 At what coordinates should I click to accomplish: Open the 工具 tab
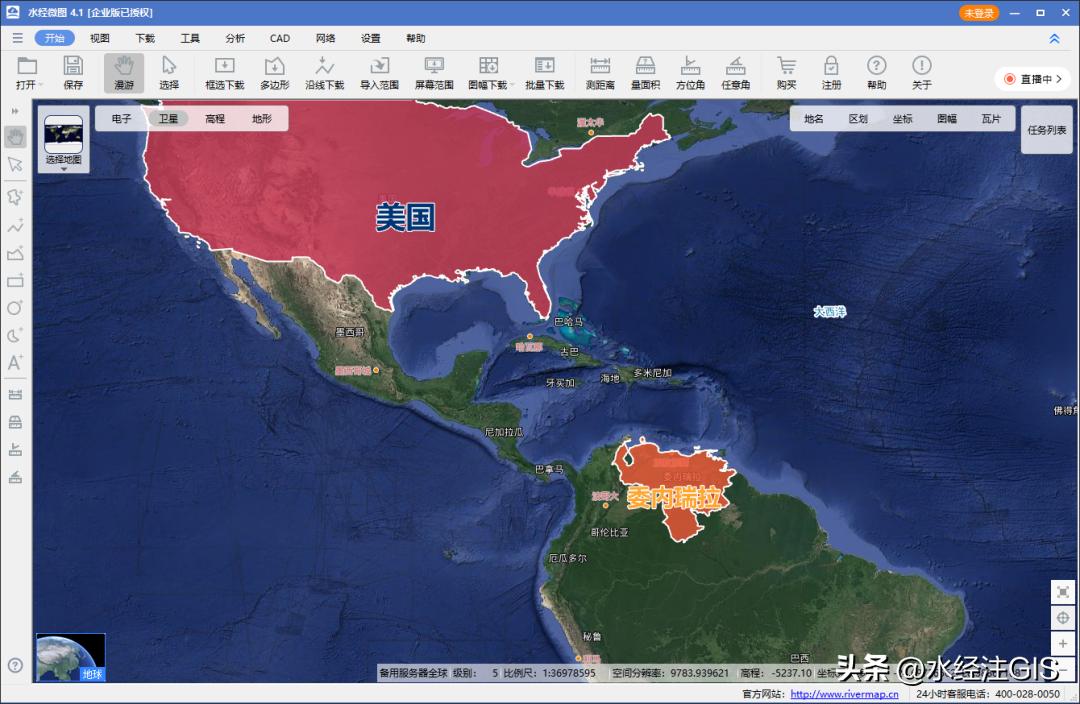pyautogui.click(x=189, y=38)
